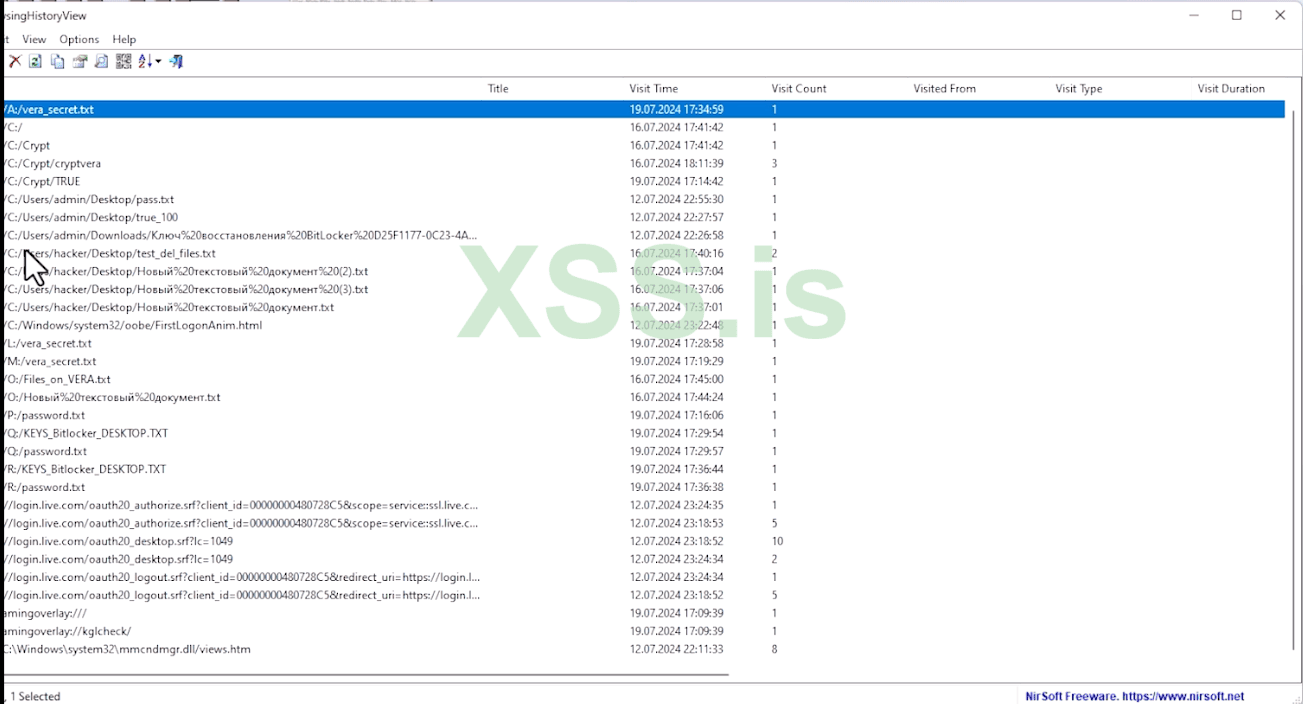Screen dimensions: 1303x704
Task: Select the C:/Users/admin/Desktop/pass.txt row
Action: coord(644,199)
